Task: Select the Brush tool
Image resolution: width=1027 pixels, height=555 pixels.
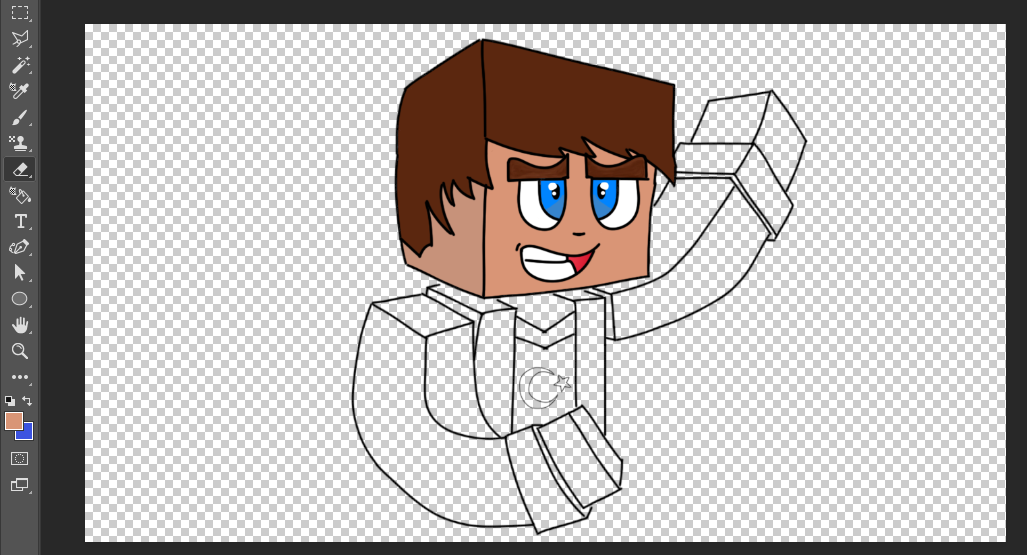Action: (x=20, y=117)
